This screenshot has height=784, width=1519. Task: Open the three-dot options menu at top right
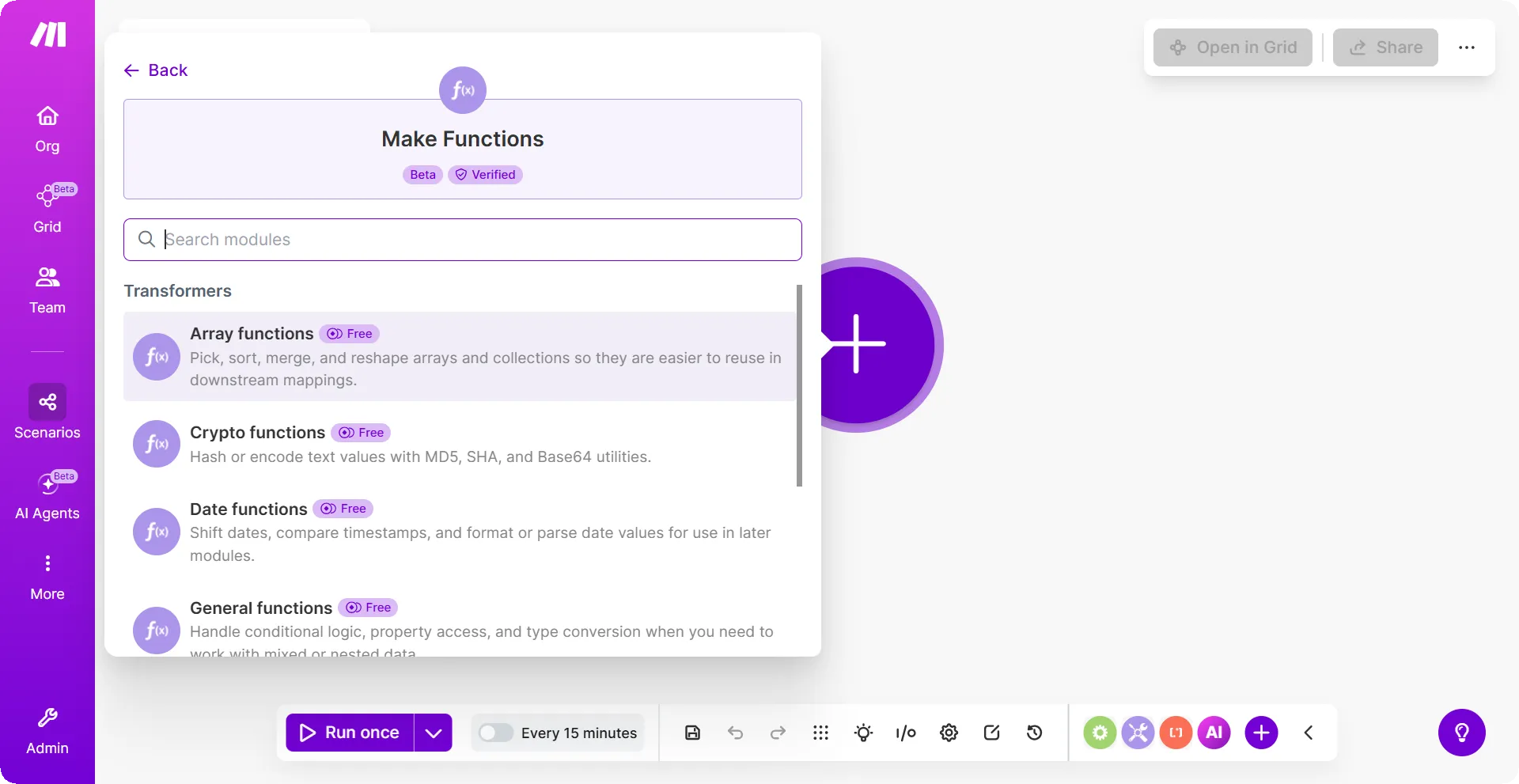(x=1467, y=47)
